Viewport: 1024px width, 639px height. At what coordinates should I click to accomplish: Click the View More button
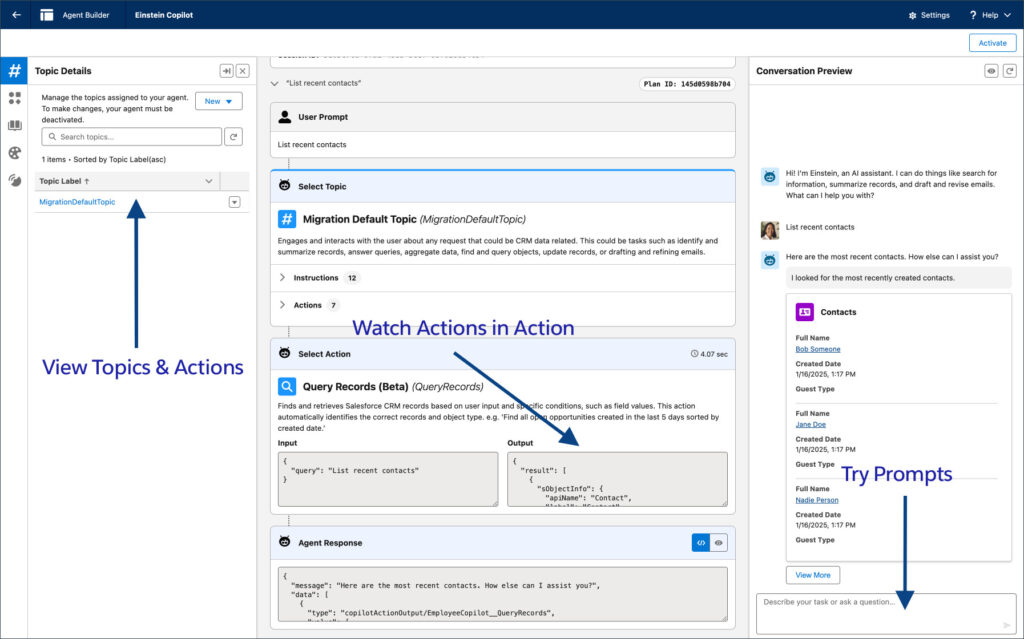812,575
